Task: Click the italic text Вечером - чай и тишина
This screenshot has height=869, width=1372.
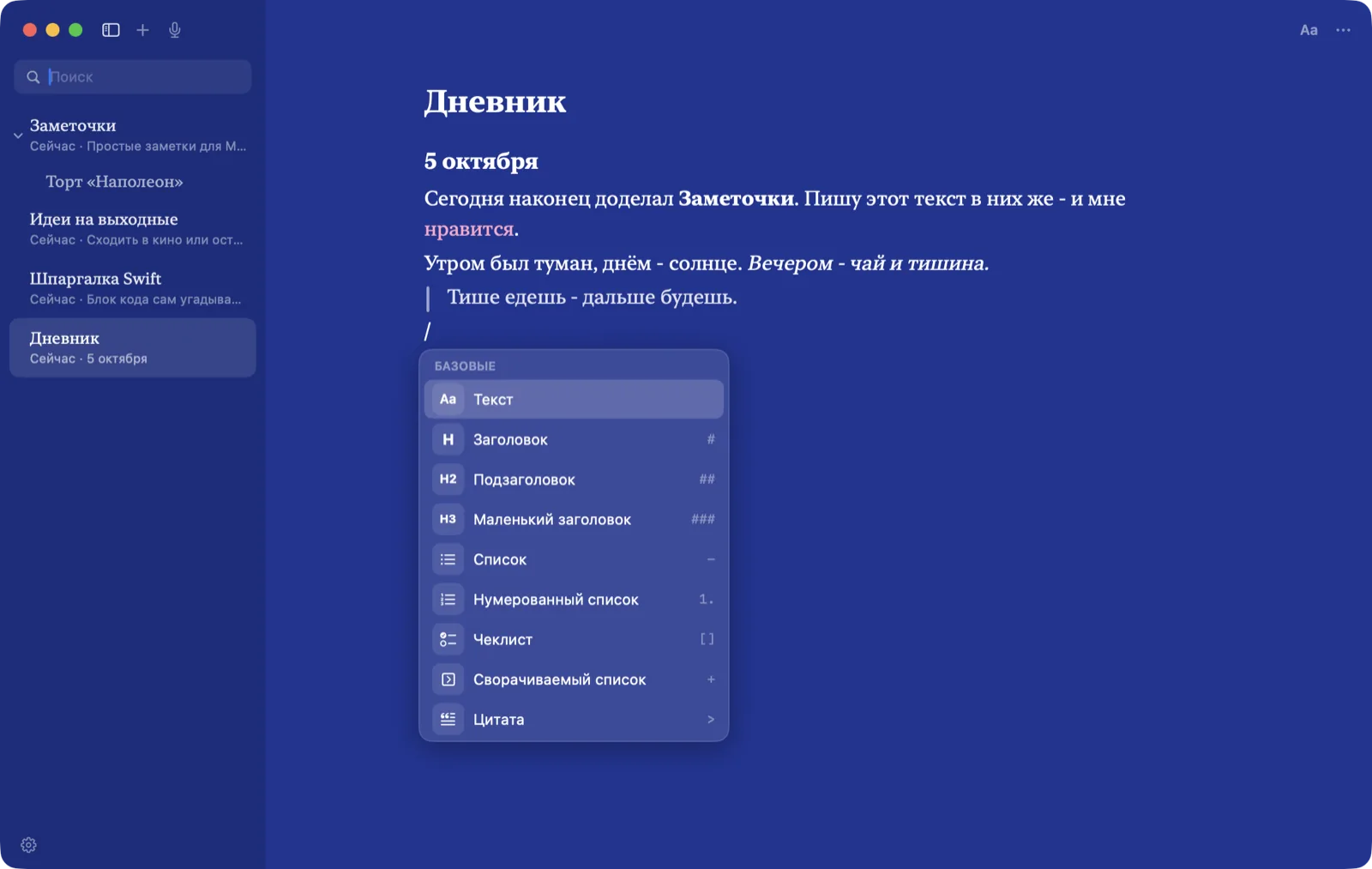Action: coord(868,263)
